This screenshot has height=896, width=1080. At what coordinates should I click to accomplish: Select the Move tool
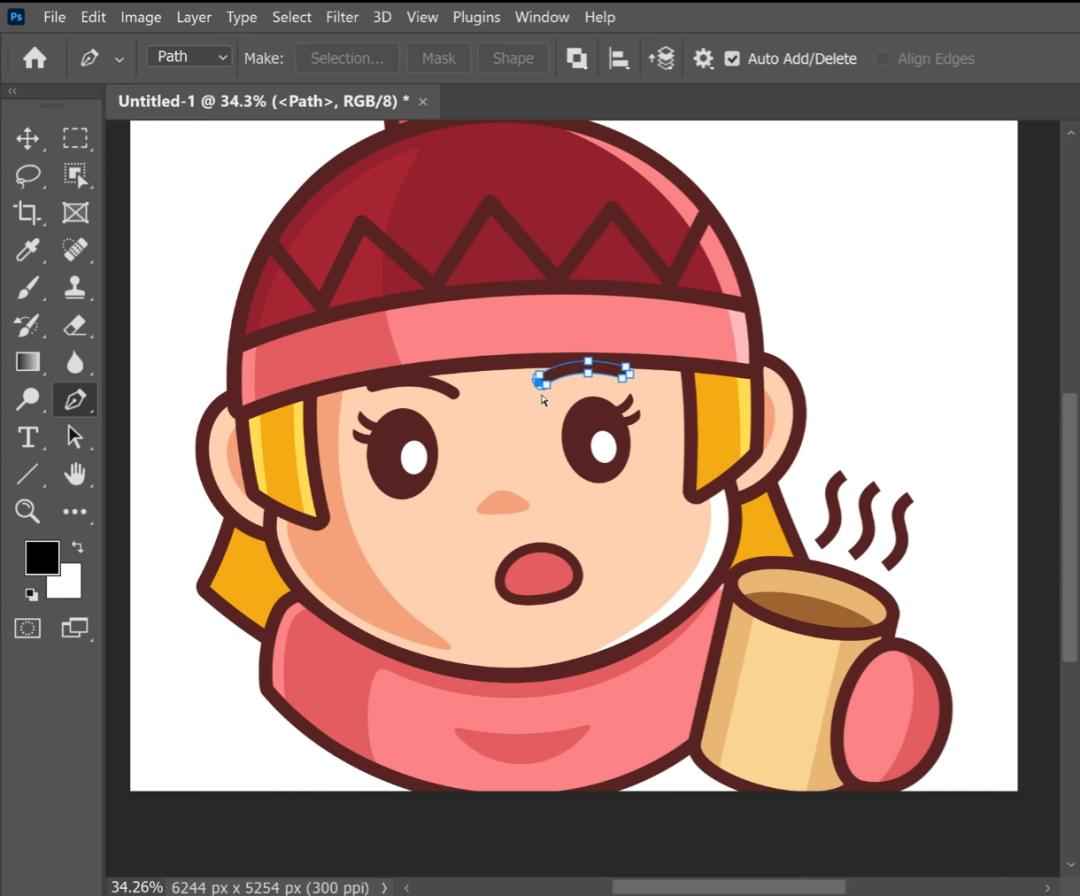click(x=28, y=138)
